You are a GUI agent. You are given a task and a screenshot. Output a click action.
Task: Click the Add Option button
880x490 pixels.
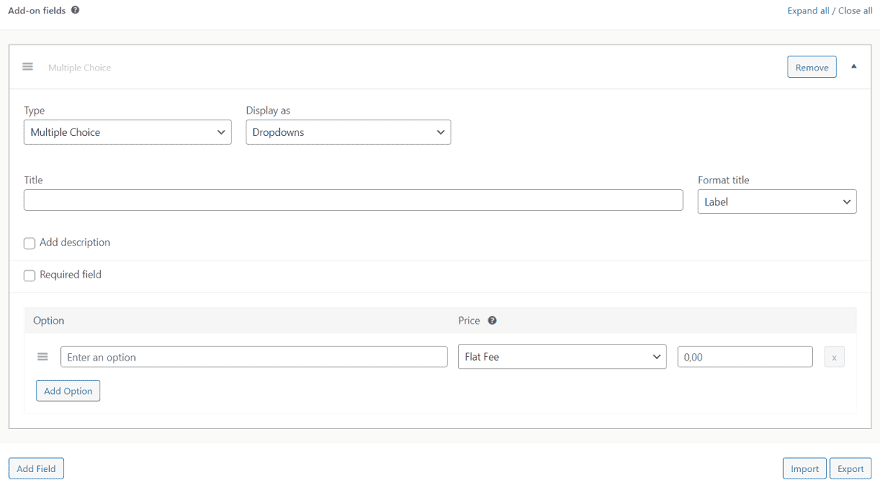coord(68,391)
